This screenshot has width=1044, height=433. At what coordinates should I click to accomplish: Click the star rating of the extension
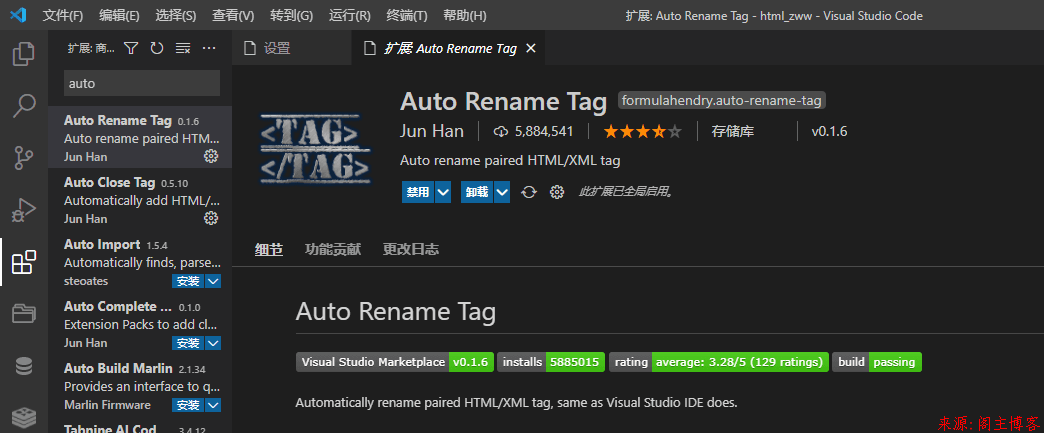pos(643,131)
